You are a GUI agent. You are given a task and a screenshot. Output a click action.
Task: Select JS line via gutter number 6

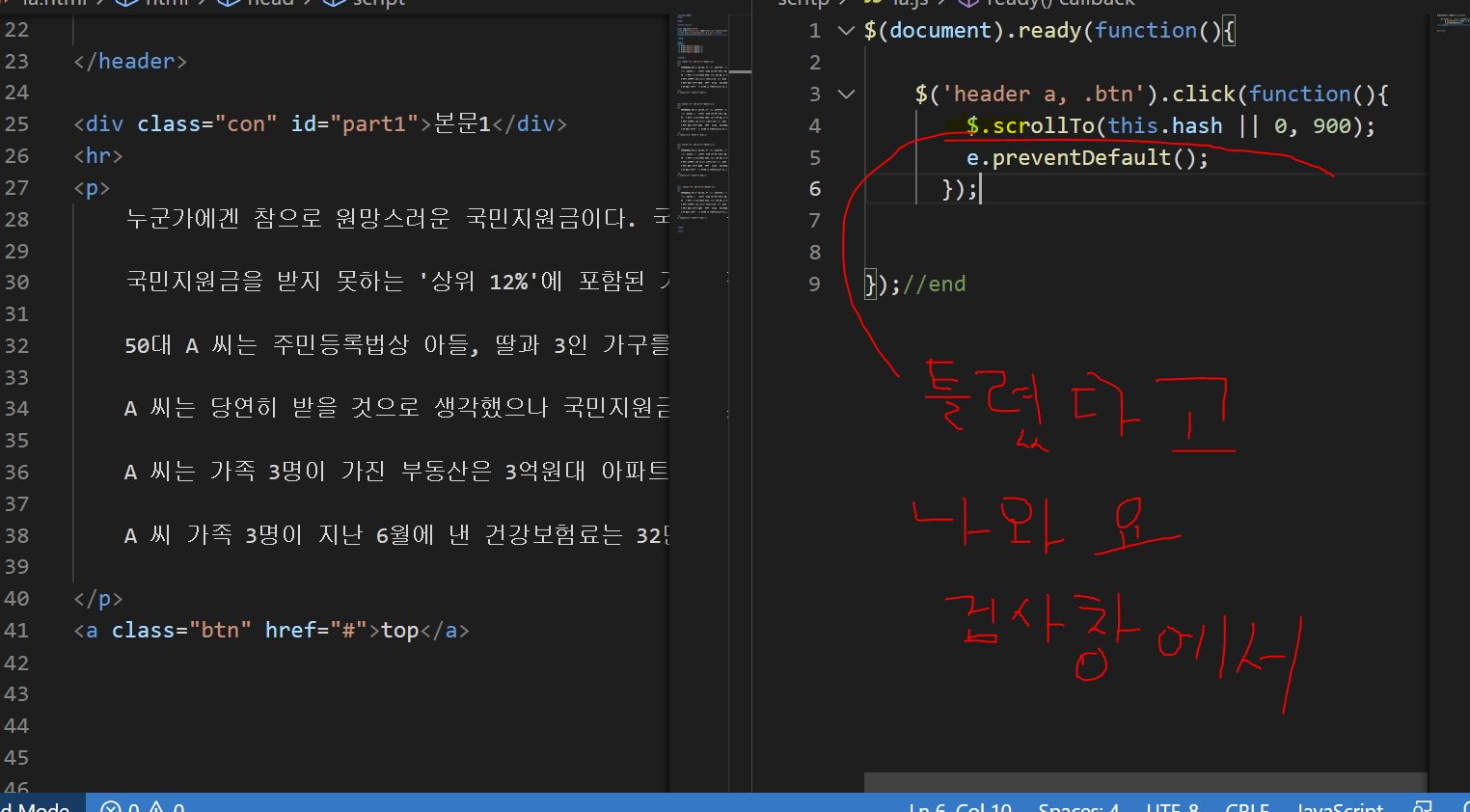click(815, 189)
